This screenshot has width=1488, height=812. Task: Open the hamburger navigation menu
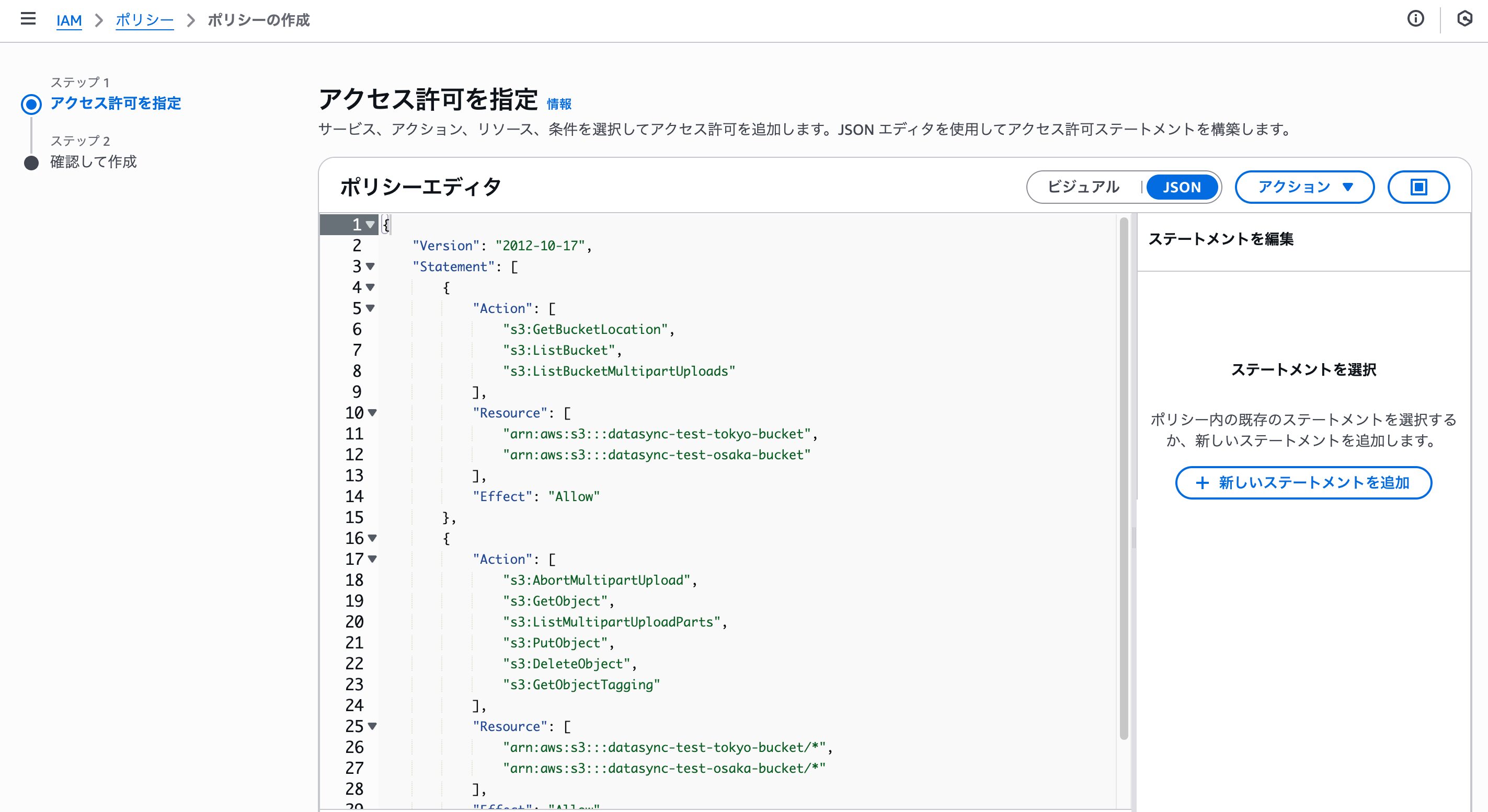click(x=28, y=19)
